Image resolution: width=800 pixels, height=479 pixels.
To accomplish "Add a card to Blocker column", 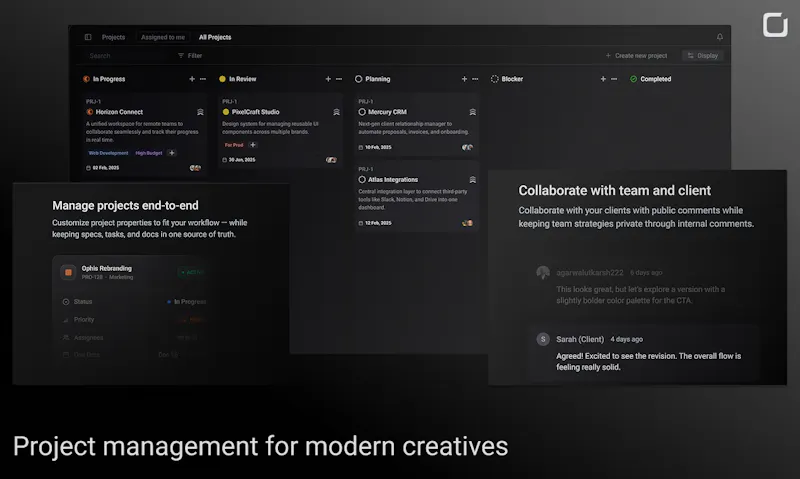I will point(603,79).
